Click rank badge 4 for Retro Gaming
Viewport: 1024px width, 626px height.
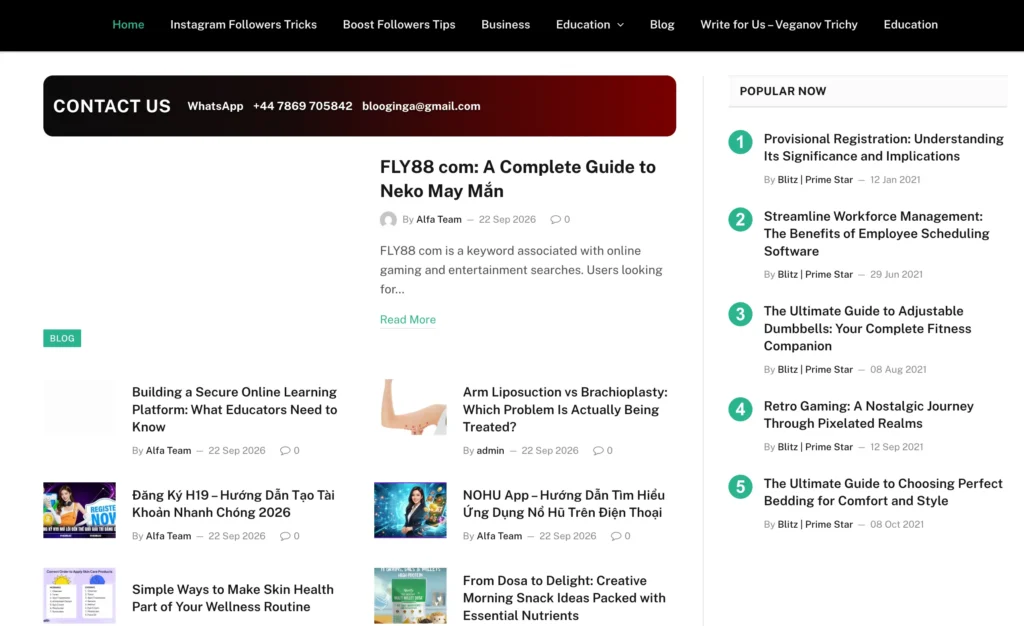(740, 409)
